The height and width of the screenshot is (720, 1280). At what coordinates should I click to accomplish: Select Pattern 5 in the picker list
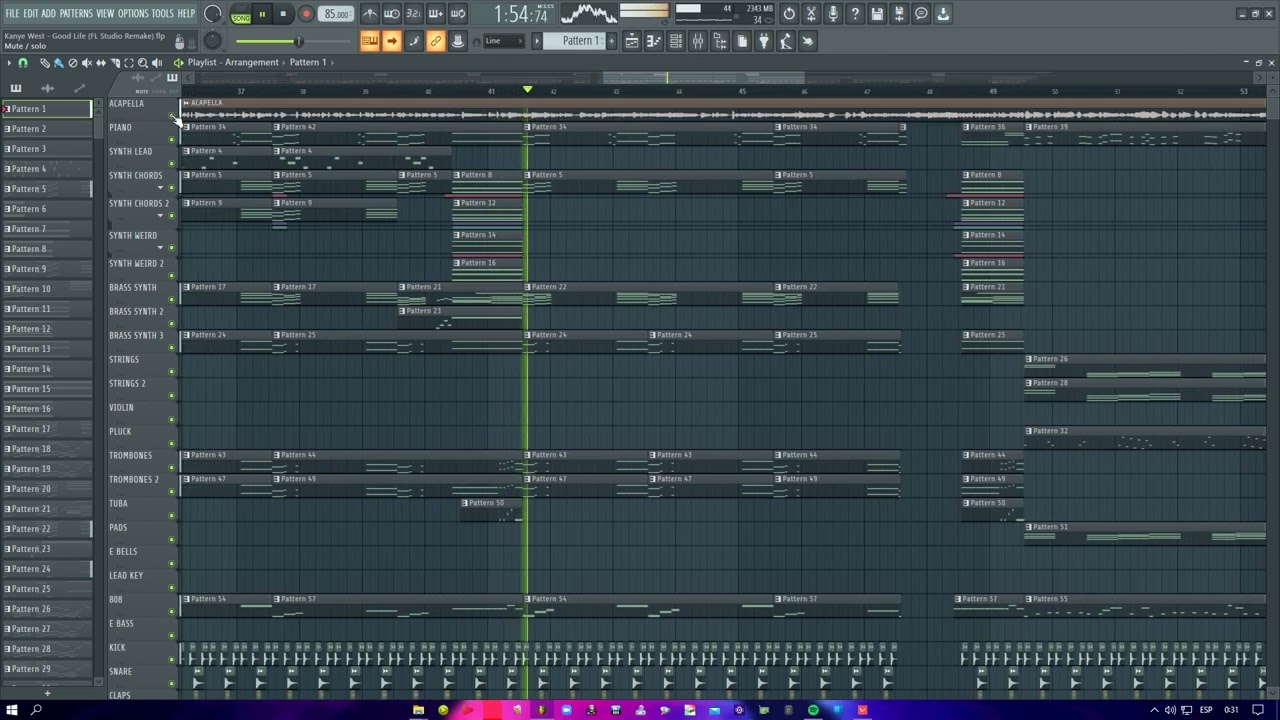click(46, 188)
